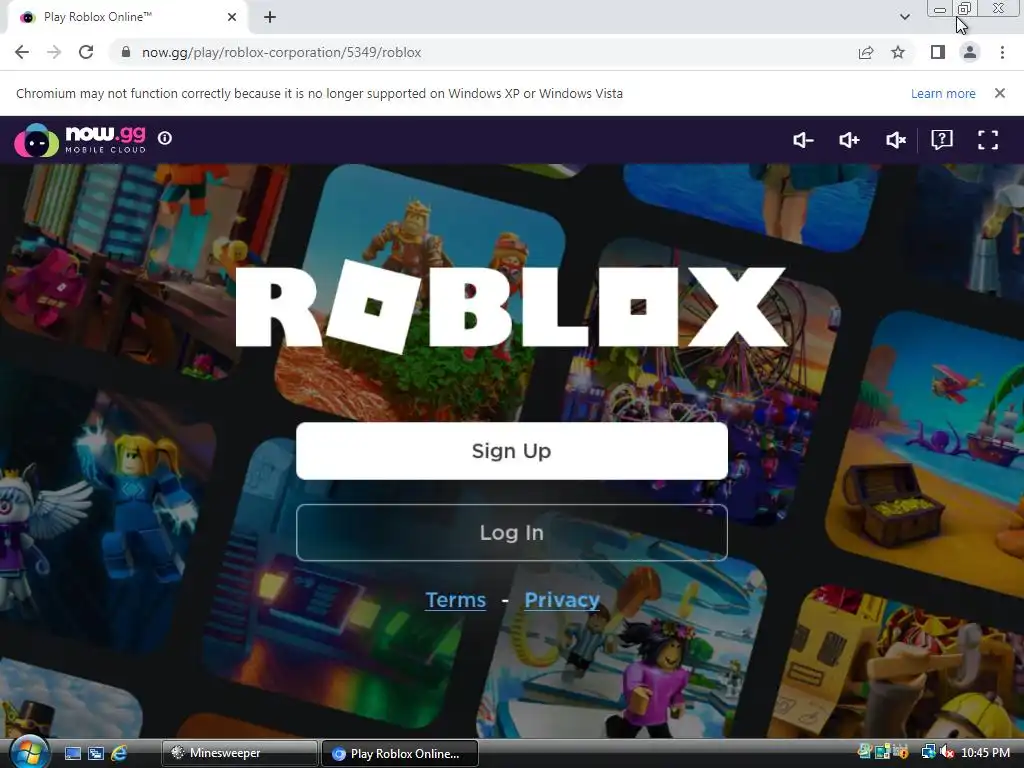
Task: Click the browser forward arrow
Action: pyautogui.click(x=54, y=52)
